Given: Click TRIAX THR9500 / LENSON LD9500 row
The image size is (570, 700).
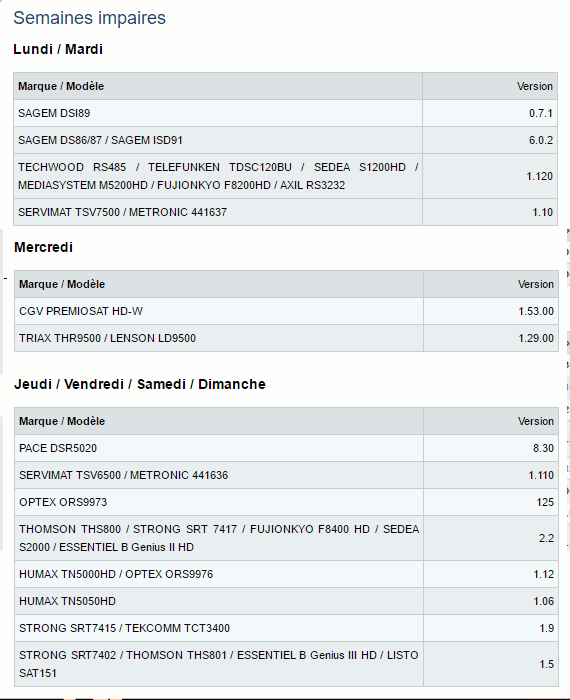Looking at the screenshot, I should coord(286,338).
